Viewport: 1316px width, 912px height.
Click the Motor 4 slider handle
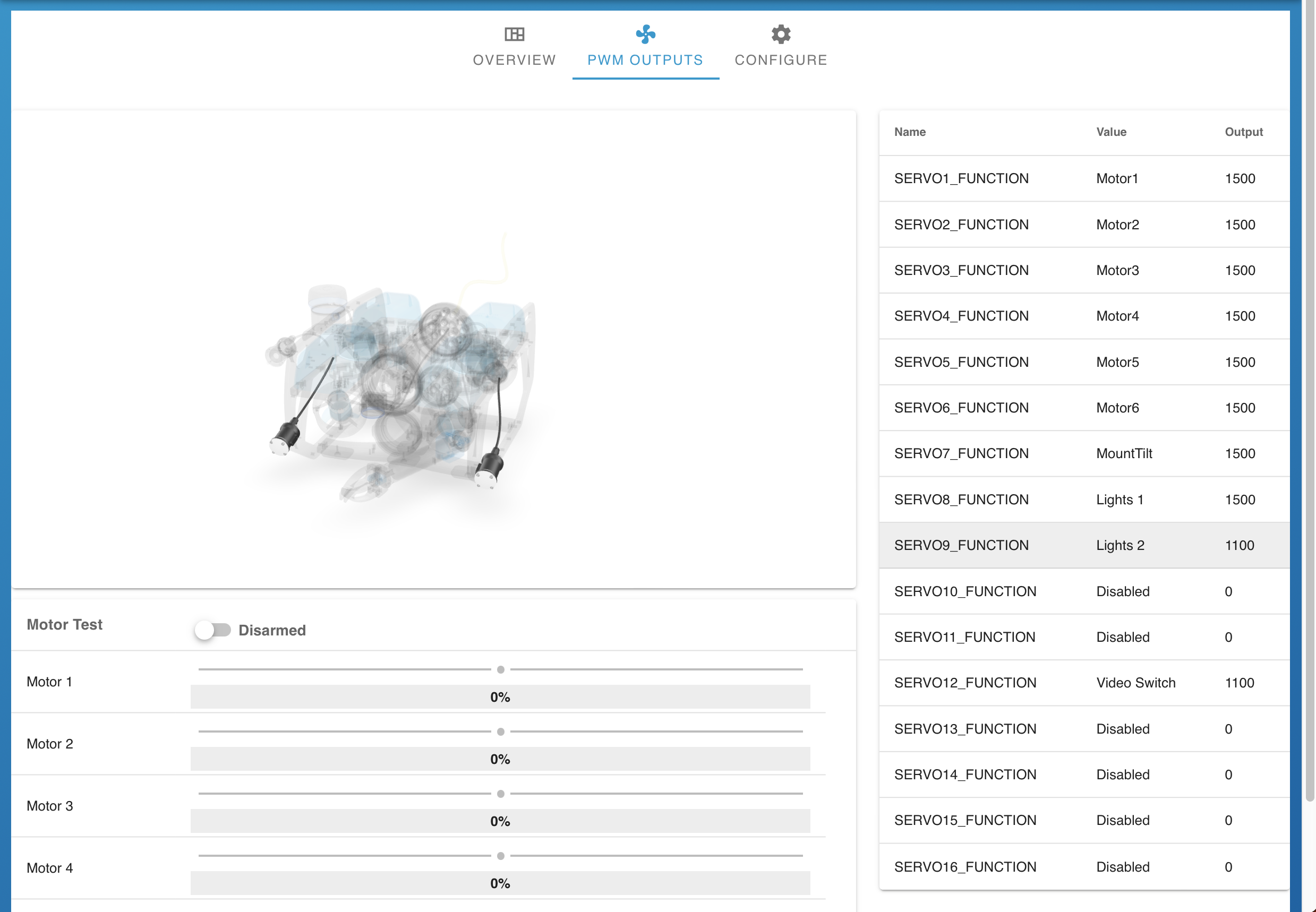(501, 855)
